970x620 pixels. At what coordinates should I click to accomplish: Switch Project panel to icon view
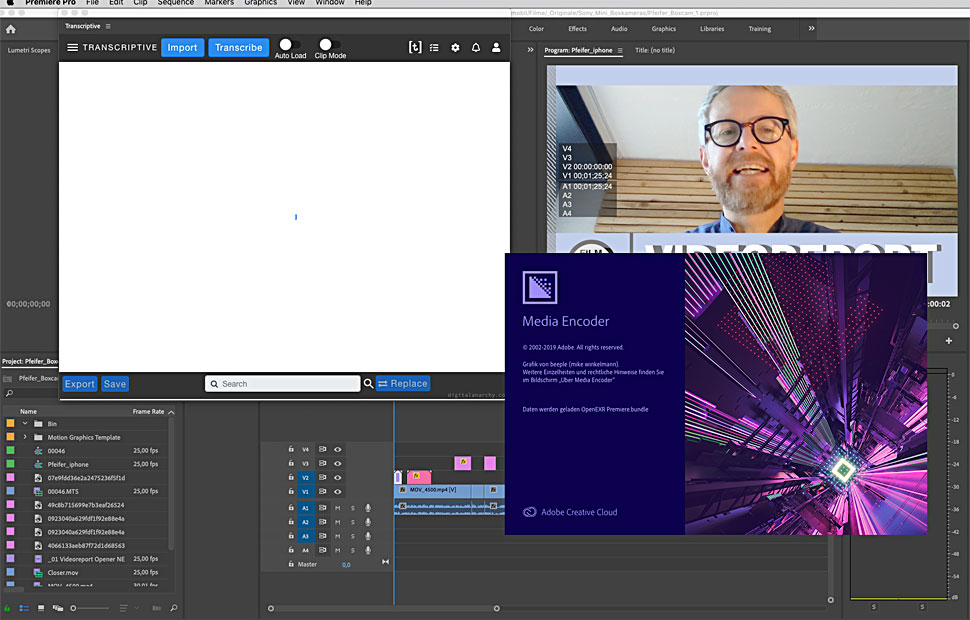(41, 608)
